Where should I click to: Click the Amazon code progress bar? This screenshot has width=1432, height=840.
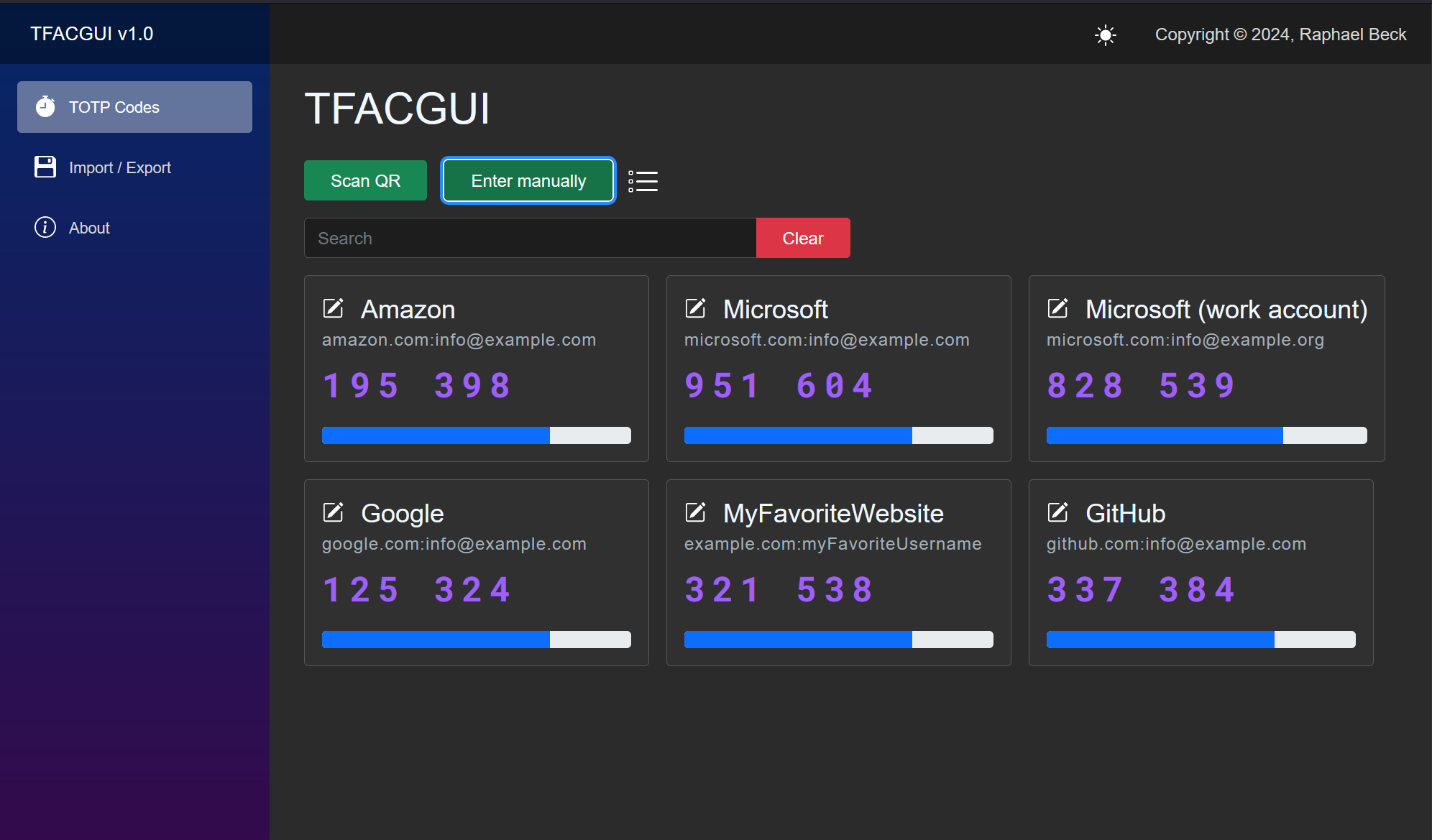pyautogui.click(x=476, y=435)
